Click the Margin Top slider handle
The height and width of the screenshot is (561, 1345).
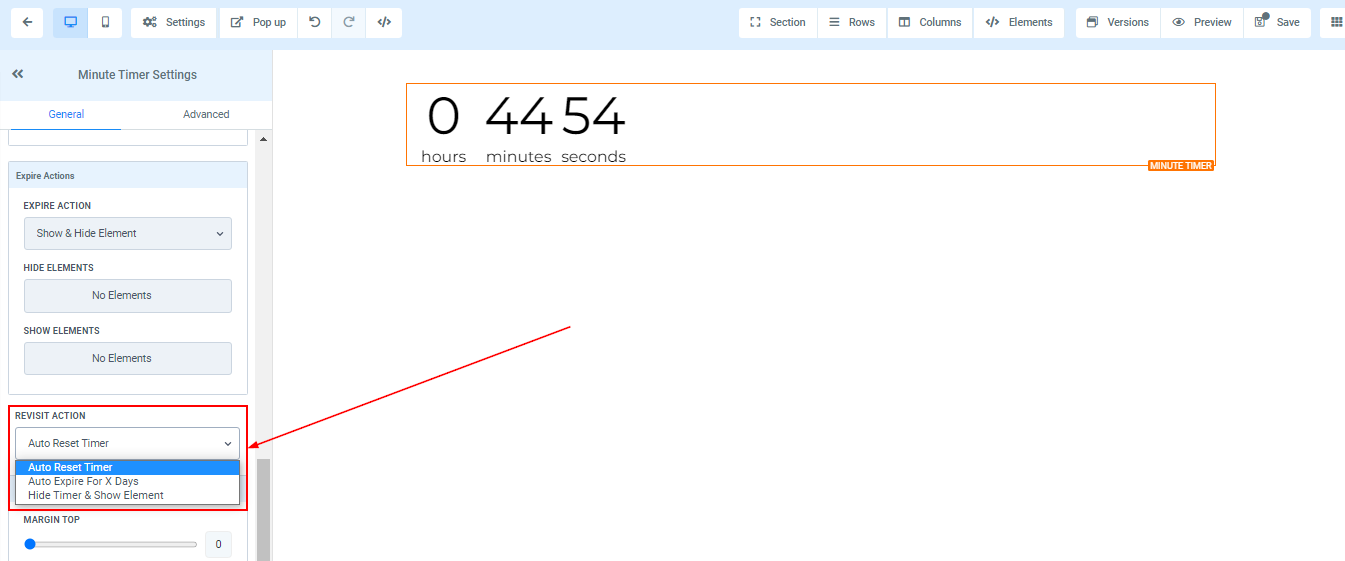[30, 544]
